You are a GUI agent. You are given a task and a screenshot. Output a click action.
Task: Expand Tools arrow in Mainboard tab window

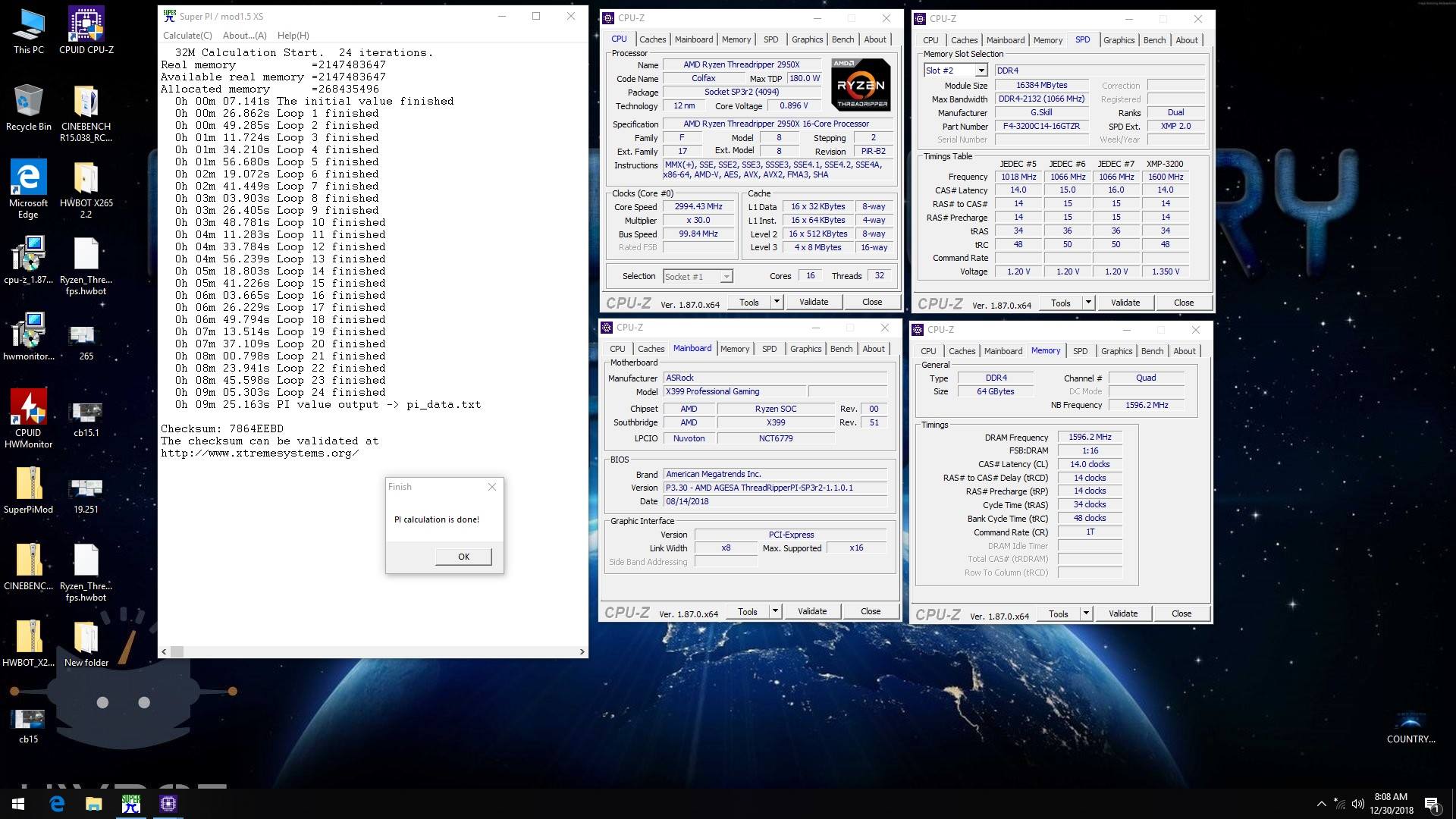pos(775,611)
